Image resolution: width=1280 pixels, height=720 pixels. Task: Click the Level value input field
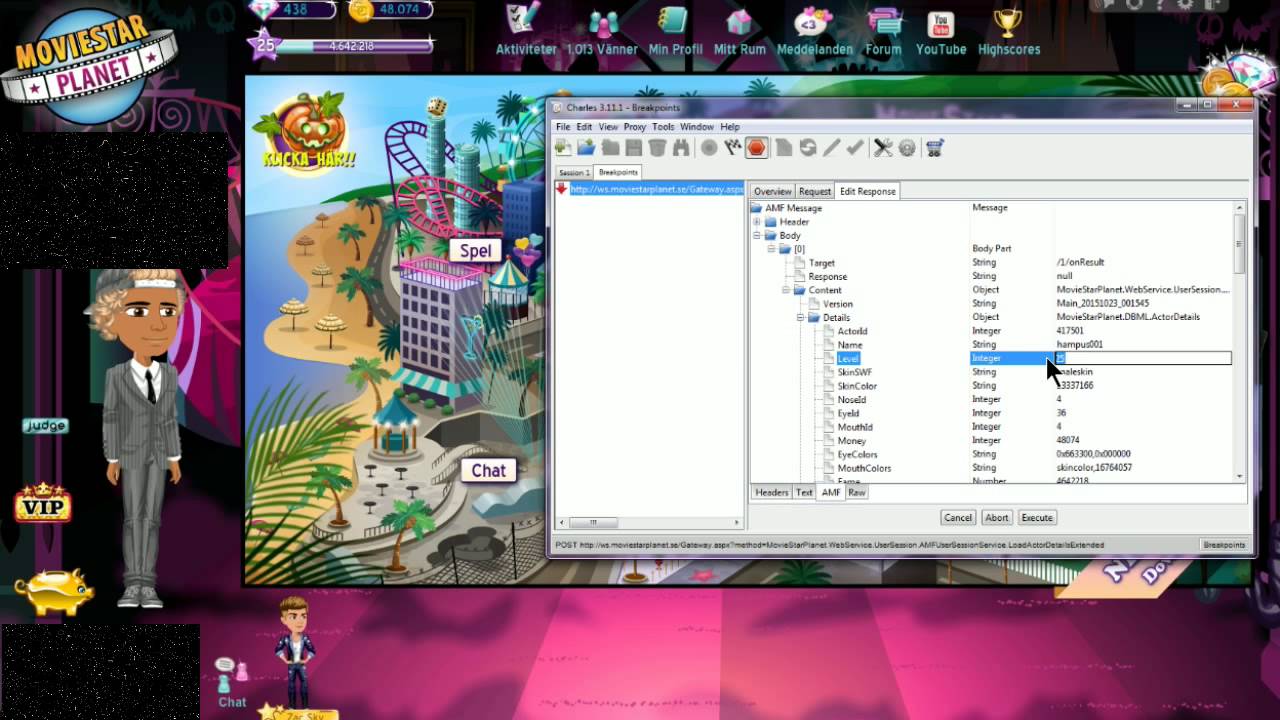(x=1143, y=358)
